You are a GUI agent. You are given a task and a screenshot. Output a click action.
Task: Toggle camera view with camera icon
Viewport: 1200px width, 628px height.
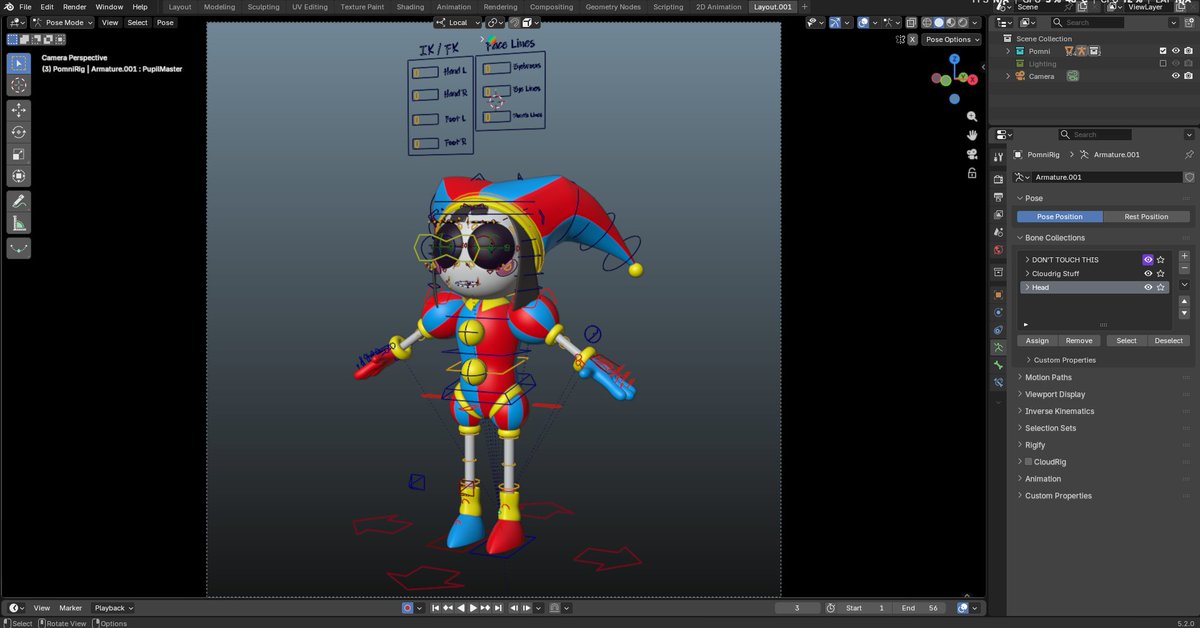[972, 153]
